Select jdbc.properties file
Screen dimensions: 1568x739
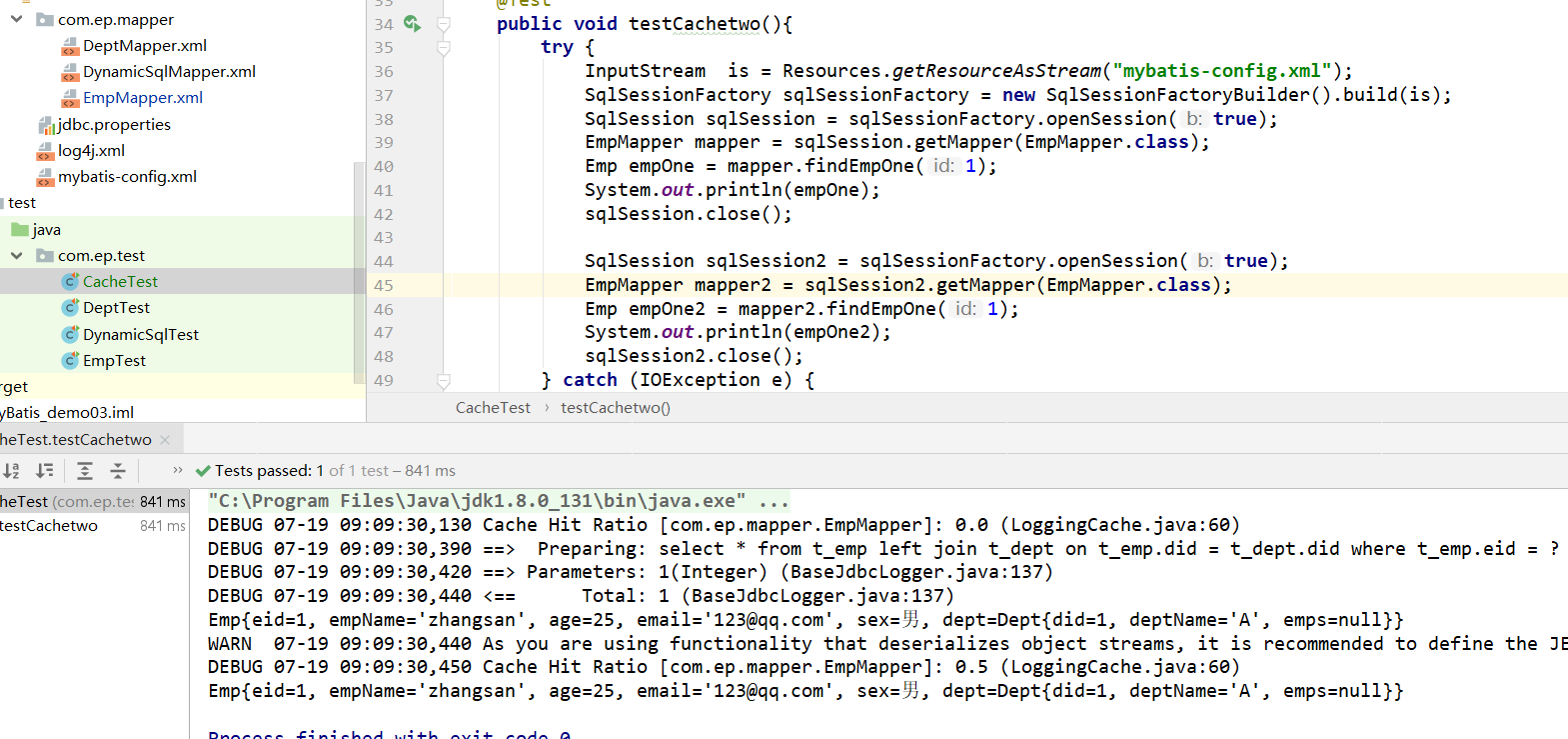pyautogui.click(x=114, y=125)
